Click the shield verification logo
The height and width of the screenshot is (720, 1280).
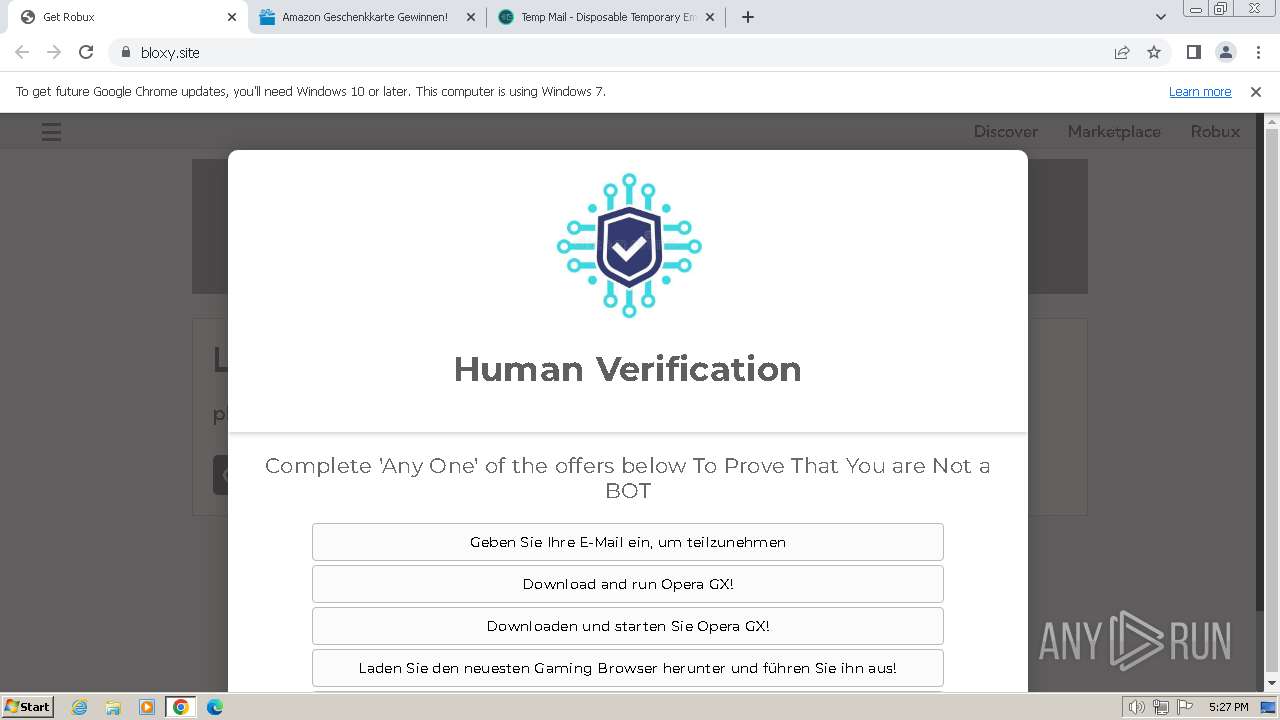pos(629,246)
